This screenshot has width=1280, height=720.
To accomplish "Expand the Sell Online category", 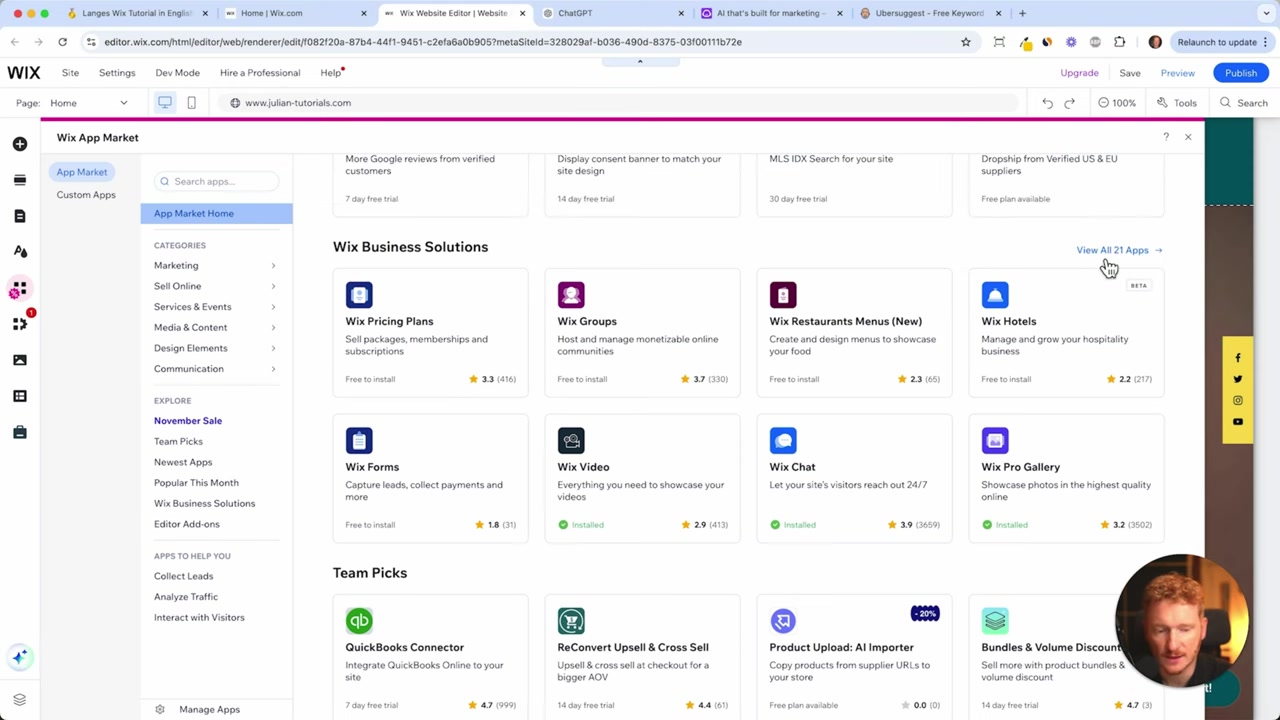I will pyautogui.click(x=215, y=286).
